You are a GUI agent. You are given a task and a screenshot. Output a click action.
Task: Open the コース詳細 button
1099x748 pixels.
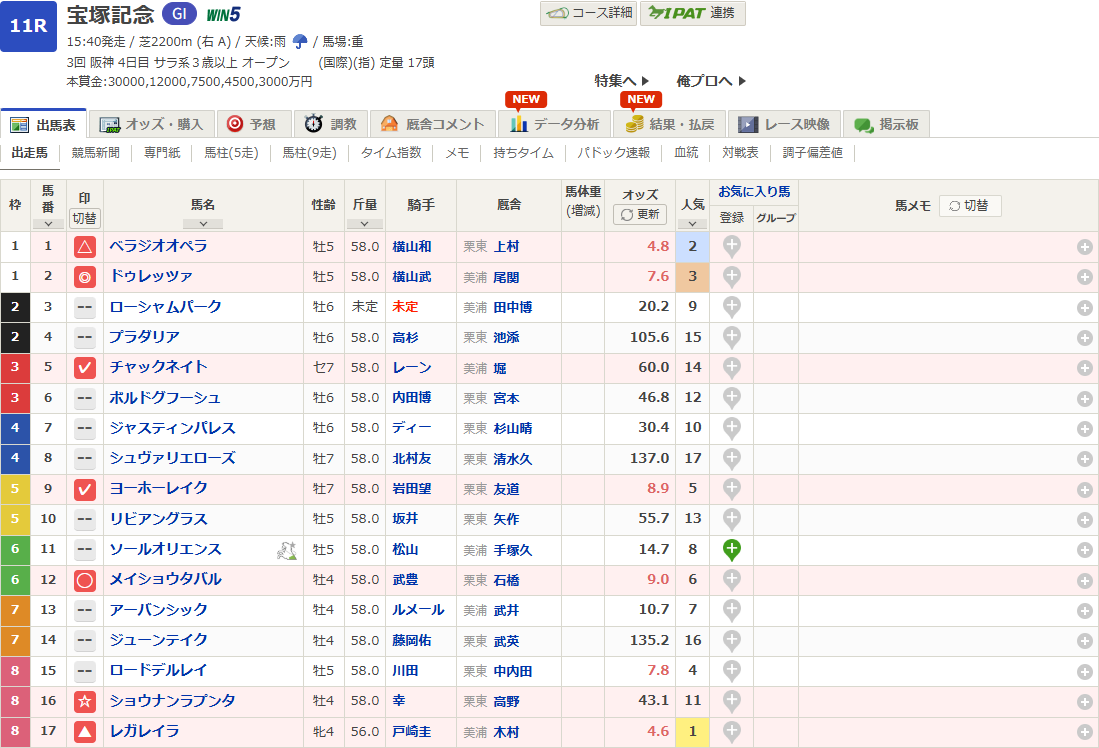[588, 13]
